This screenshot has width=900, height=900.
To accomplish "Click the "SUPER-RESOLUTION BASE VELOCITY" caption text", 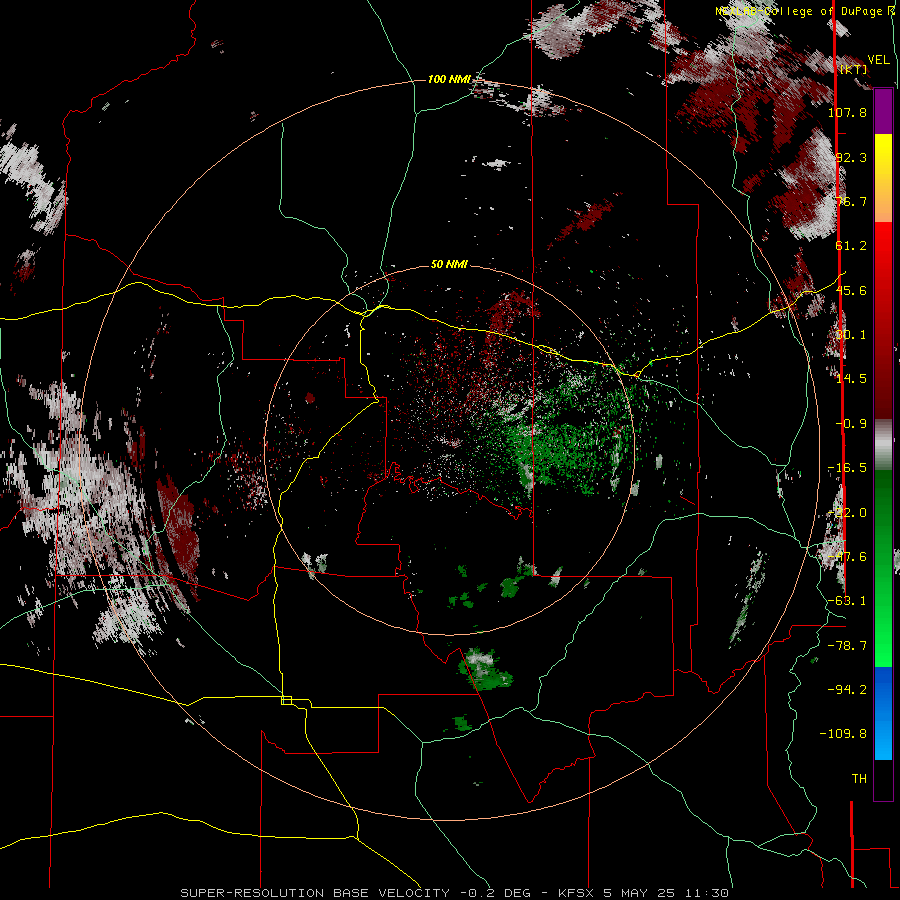I will pyautogui.click(x=315, y=893).
